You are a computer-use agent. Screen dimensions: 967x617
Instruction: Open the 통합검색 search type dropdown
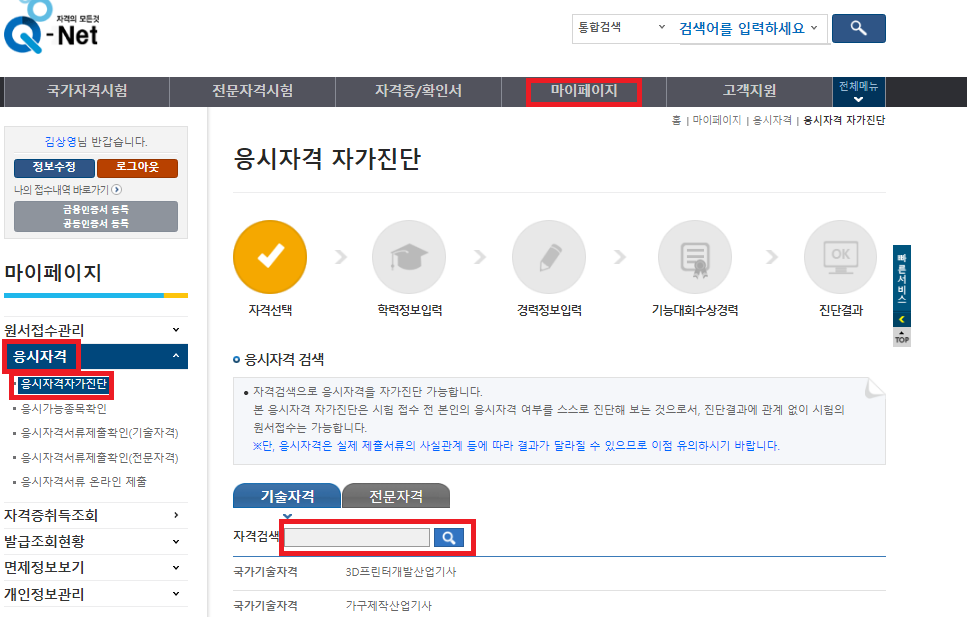620,29
